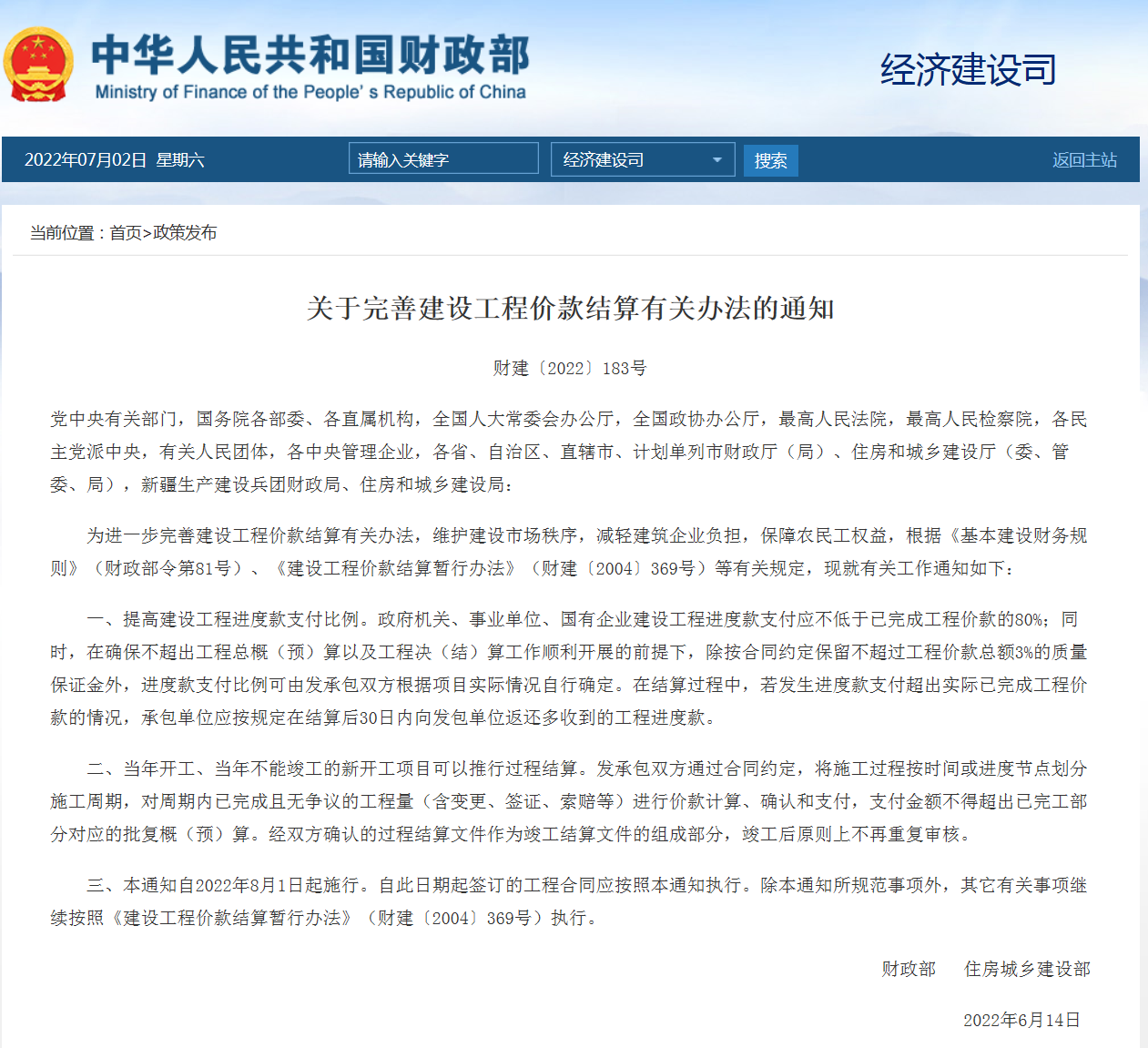Viewport: 1148px width, 1048px height.
Task: Click the issue date 2022年6月14日
Action: (1021, 1020)
